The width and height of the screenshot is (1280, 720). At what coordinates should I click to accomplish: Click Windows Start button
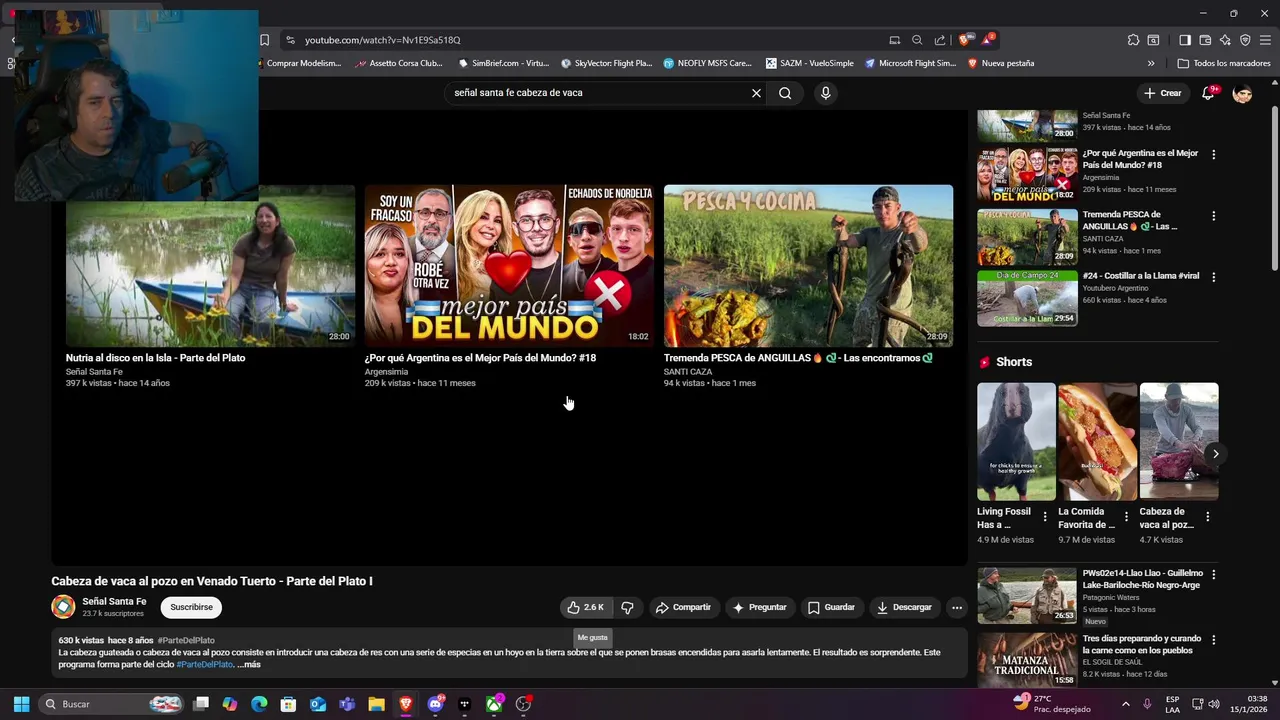pyautogui.click(x=21, y=704)
